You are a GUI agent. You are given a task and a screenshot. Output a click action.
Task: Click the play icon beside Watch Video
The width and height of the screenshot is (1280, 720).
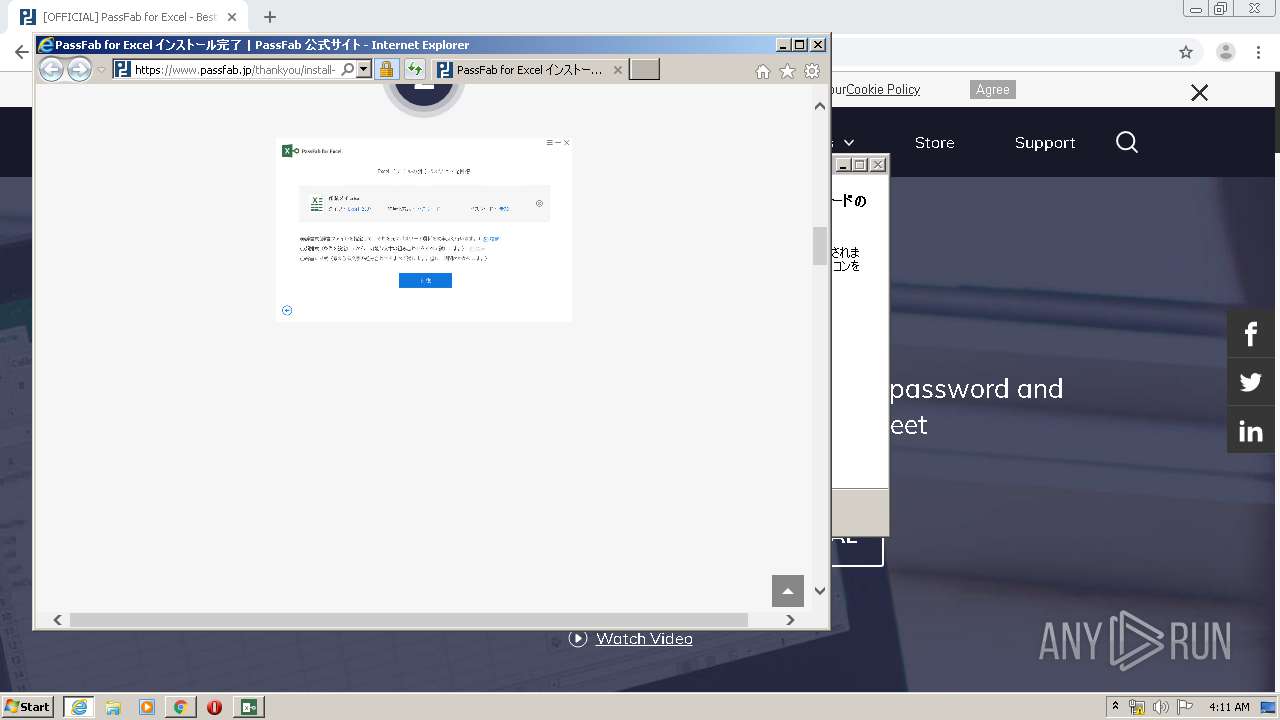coord(578,638)
